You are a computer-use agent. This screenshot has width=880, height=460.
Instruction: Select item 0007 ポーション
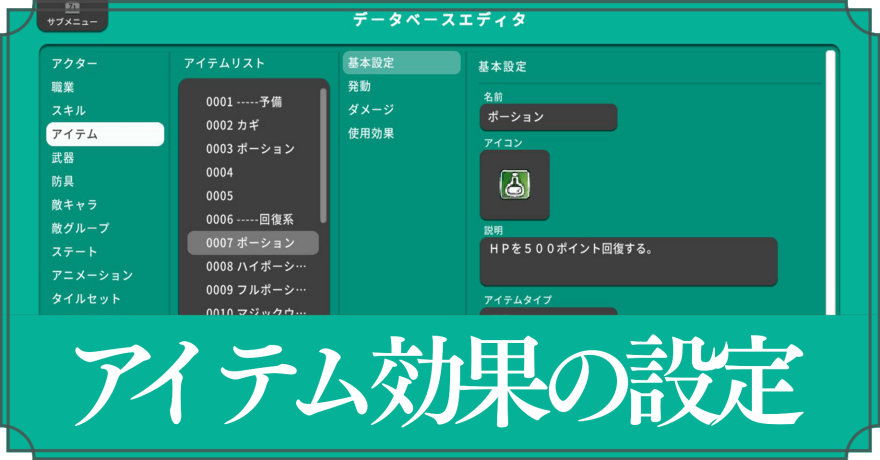point(253,243)
